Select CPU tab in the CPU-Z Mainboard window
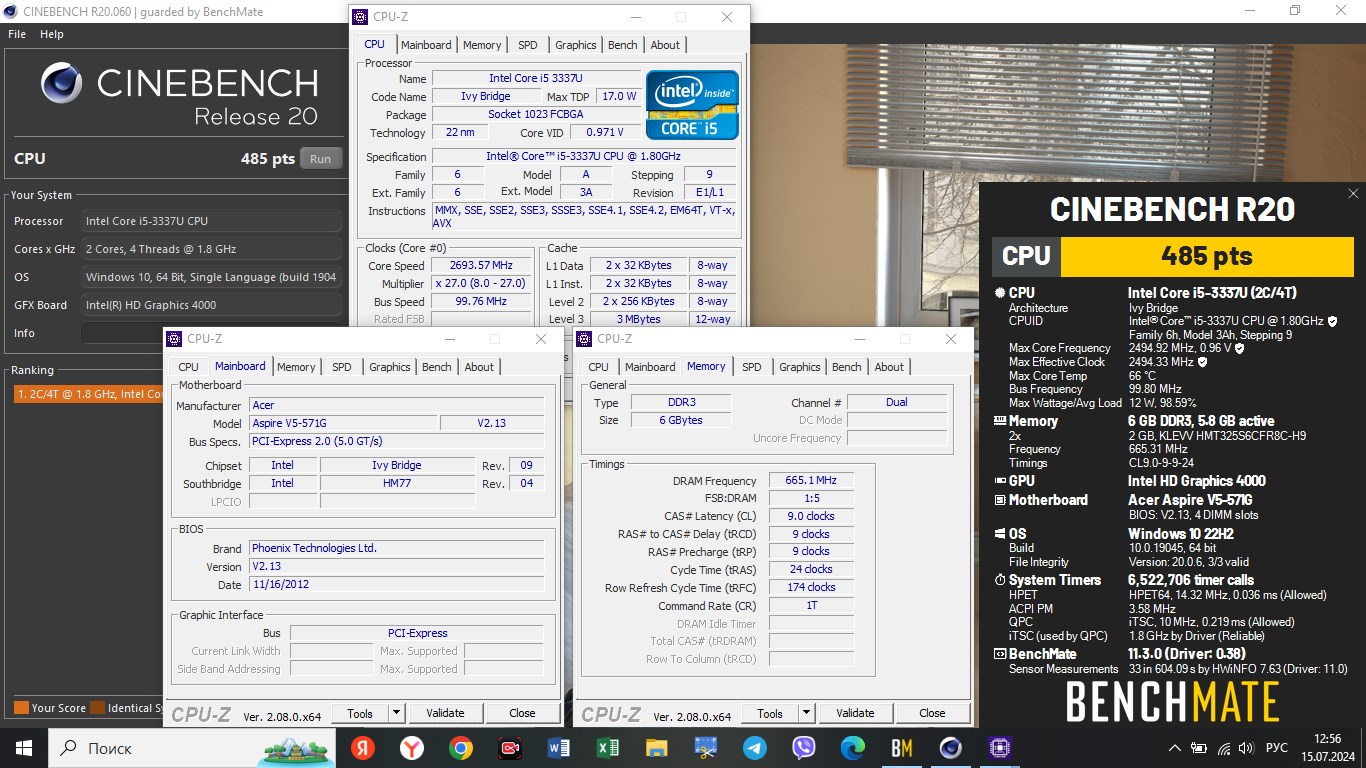 (189, 367)
